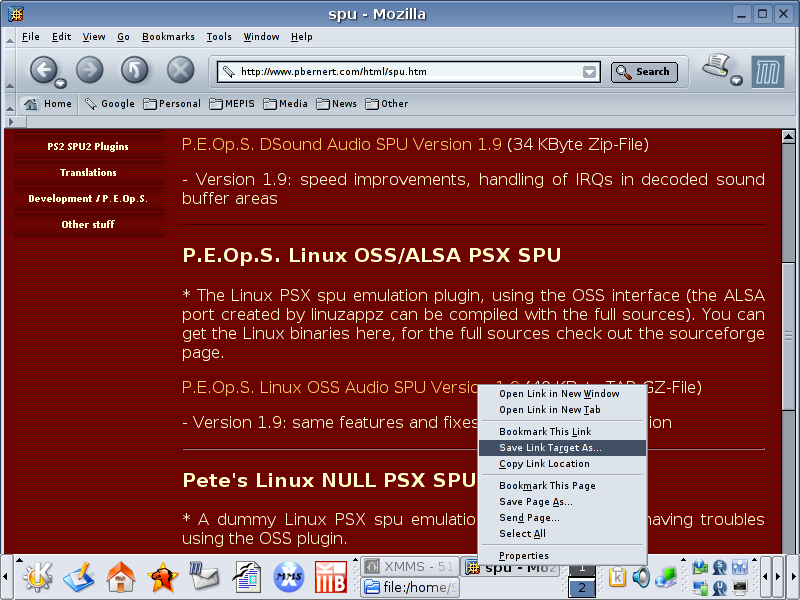Launch XMMS from the panel icon
The height and width of the screenshot is (600, 800).
pos(289,576)
